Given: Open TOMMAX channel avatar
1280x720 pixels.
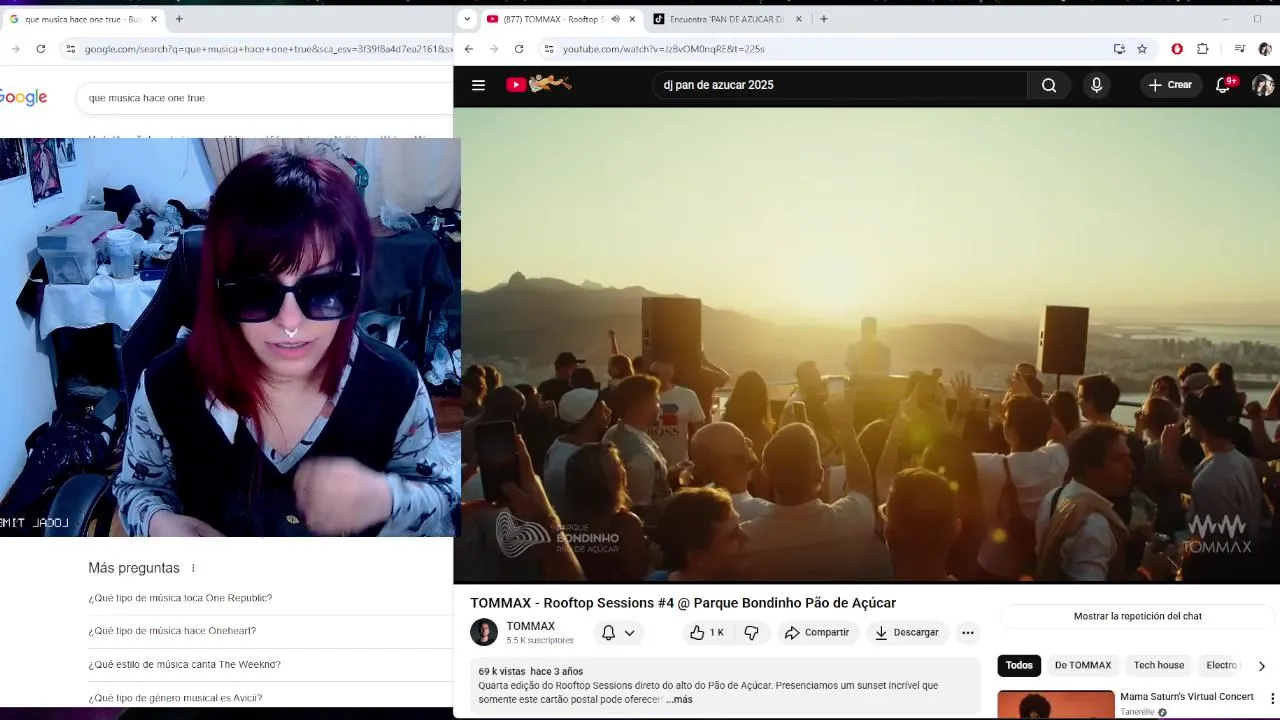Looking at the screenshot, I should click(484, 632).
